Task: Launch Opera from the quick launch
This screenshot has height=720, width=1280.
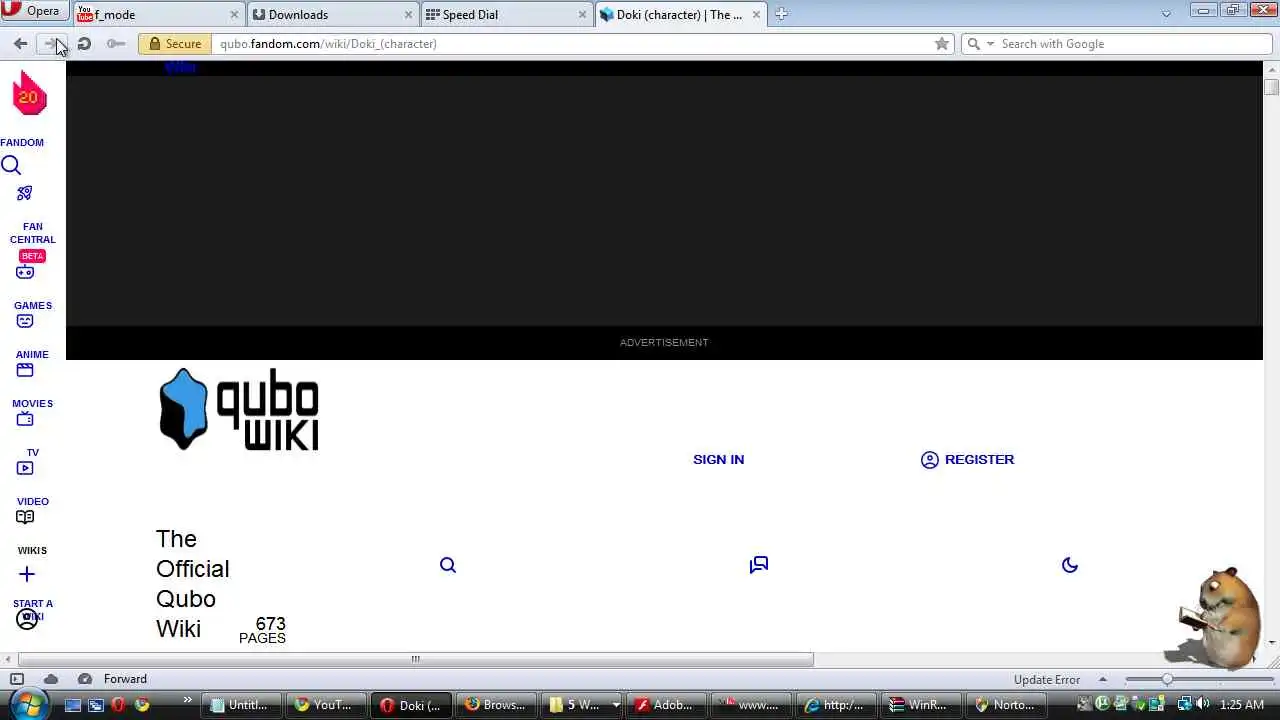Action: [118, 705]
